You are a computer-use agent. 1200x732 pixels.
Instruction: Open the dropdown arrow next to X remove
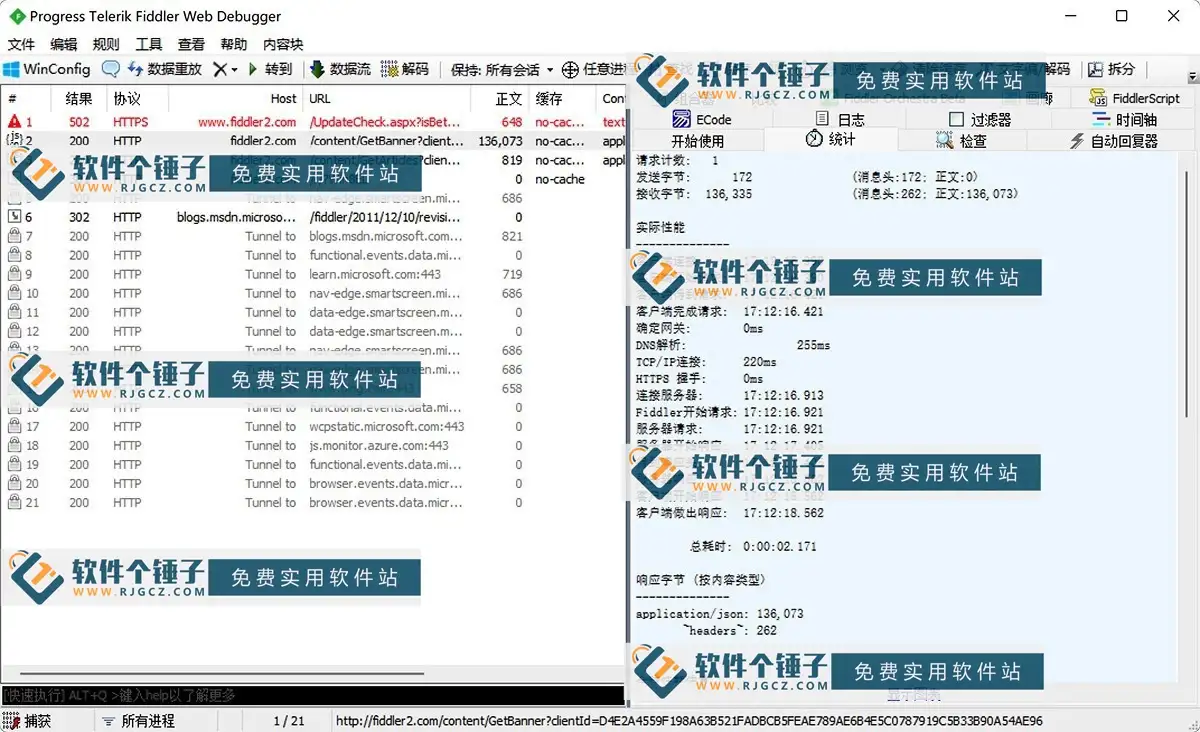(234, 69)
